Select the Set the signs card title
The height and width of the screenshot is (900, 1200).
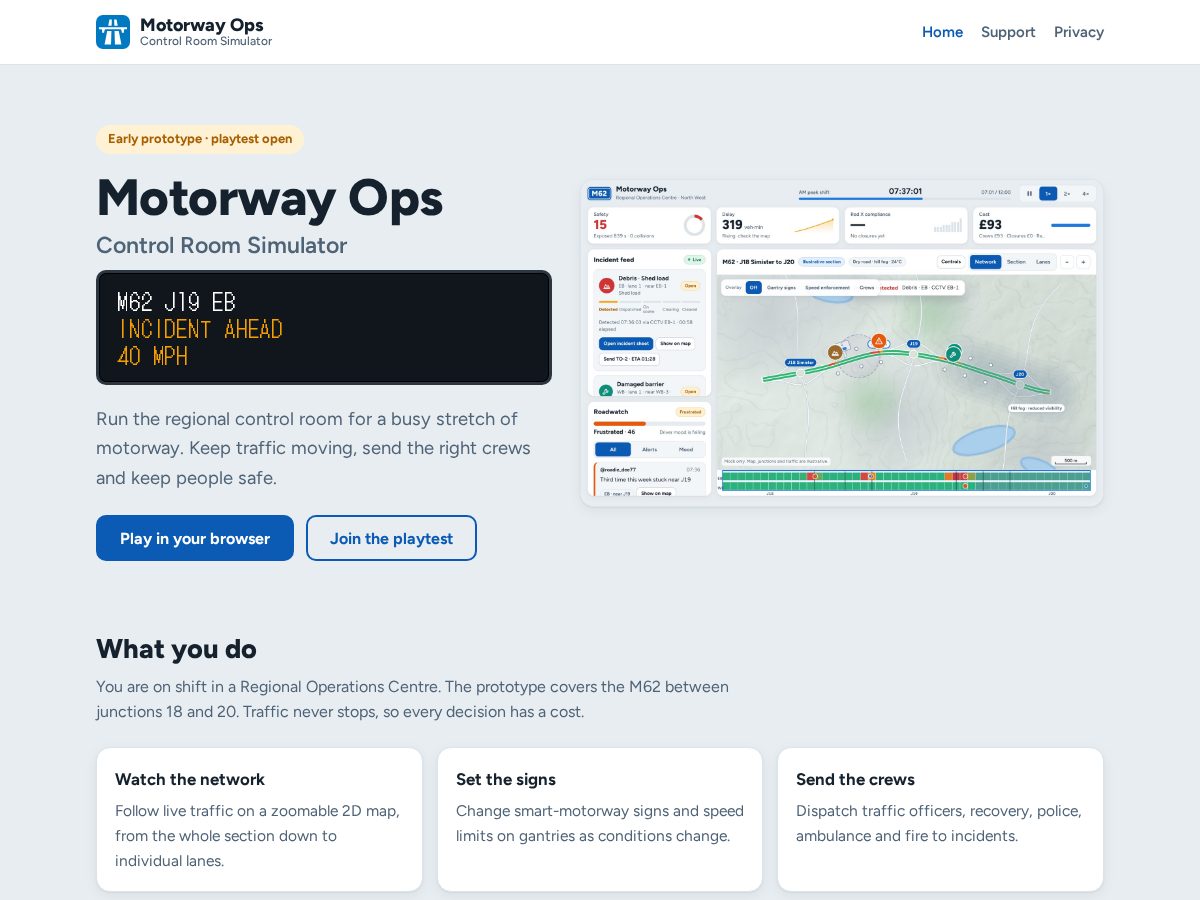click(x=506, y=779)
